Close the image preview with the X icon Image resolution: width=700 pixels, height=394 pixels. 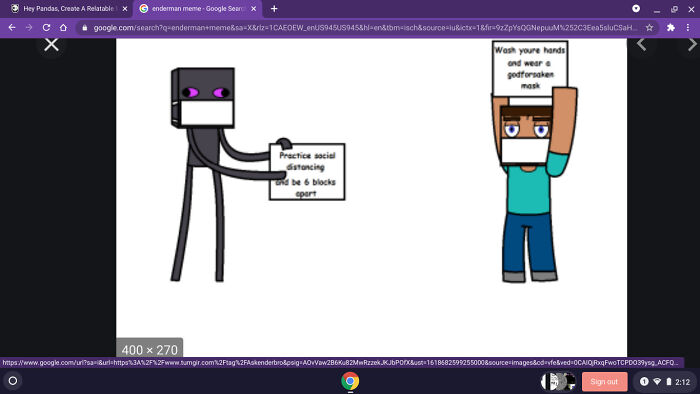click(x=51, y=45)
